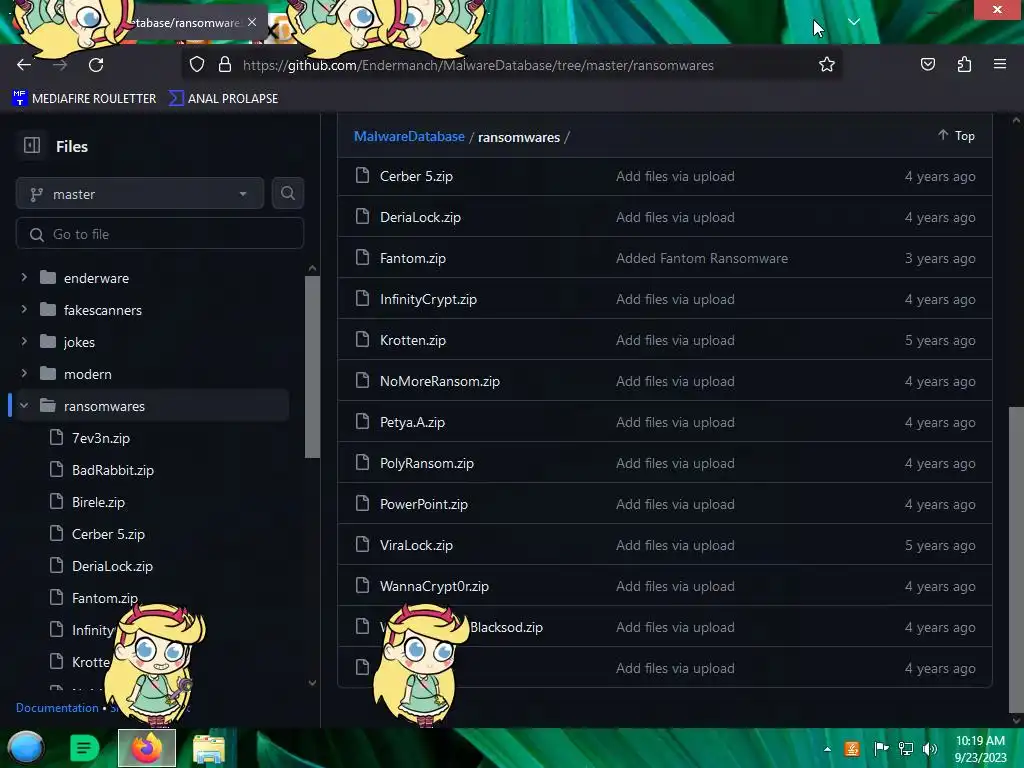
Task: Open PowerPoint.zip file link
Action: 424,505
